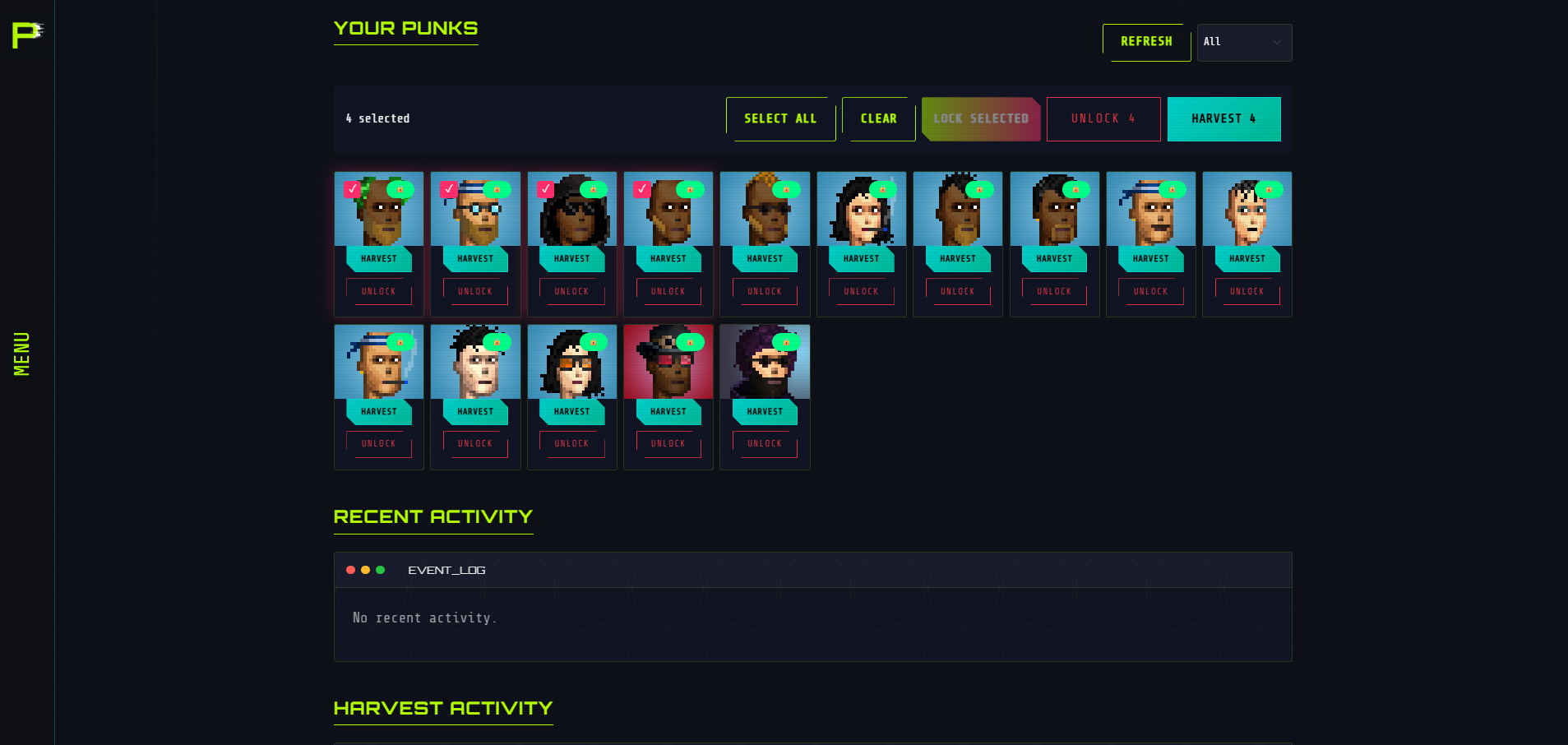Uncheck the green laurel wreath punk checkbox
This screenshot has height=745, width=1568.
[x=353, y=189]
